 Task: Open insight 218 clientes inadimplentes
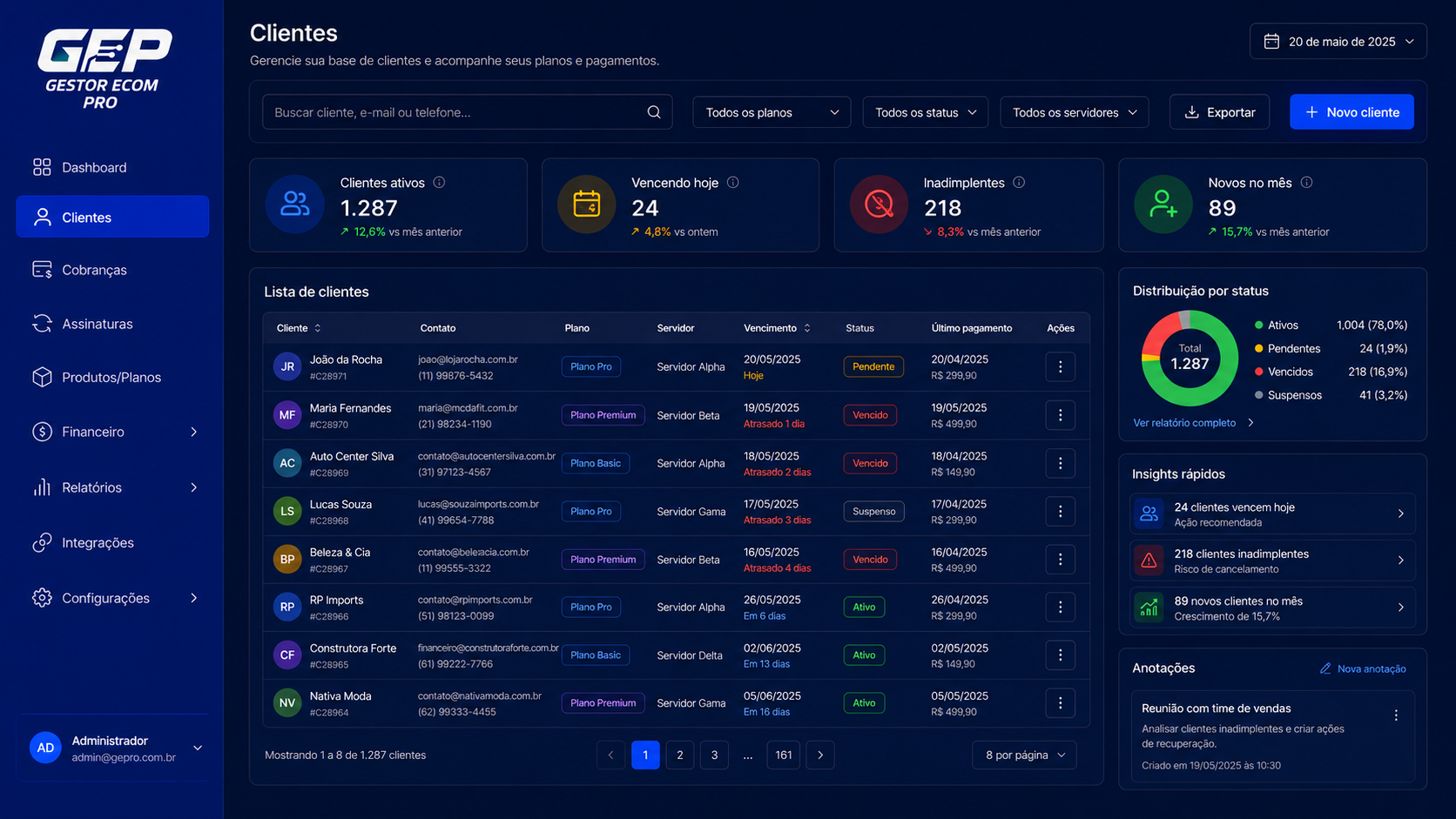tap(1272, 561)
